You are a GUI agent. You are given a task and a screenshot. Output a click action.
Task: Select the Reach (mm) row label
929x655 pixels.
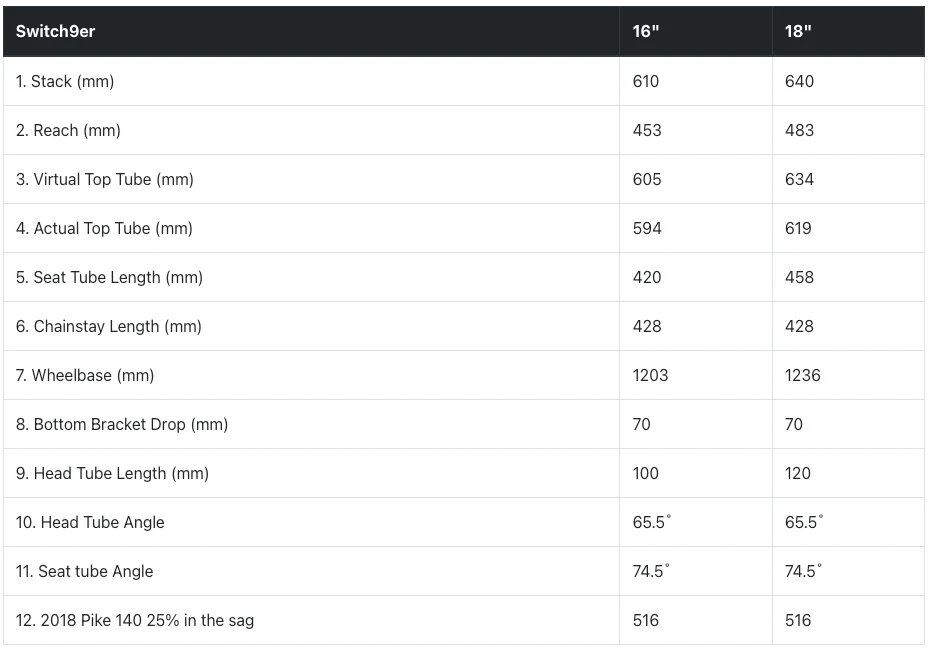[68, 130]
